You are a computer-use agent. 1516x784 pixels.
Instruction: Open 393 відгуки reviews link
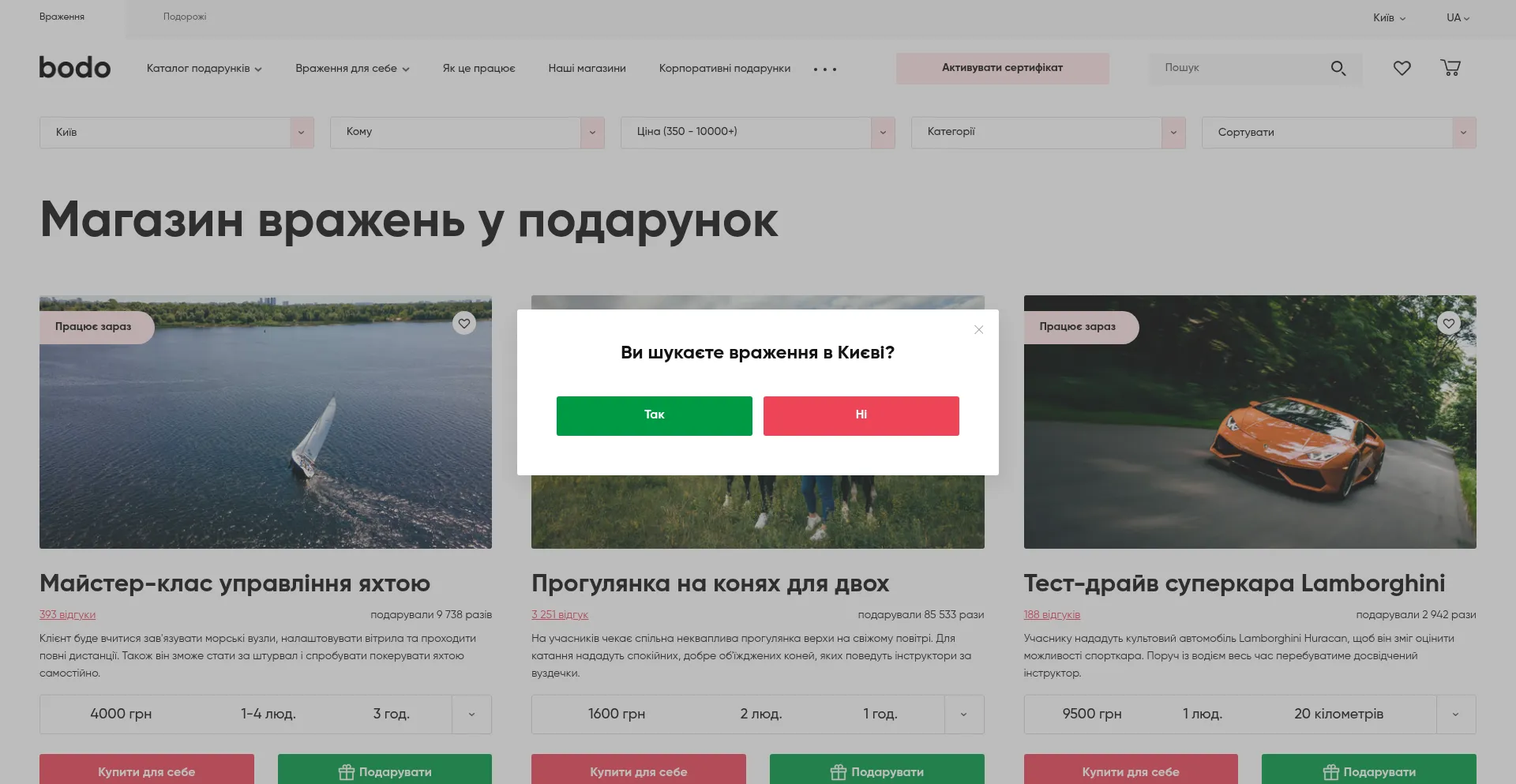(67, 615)
